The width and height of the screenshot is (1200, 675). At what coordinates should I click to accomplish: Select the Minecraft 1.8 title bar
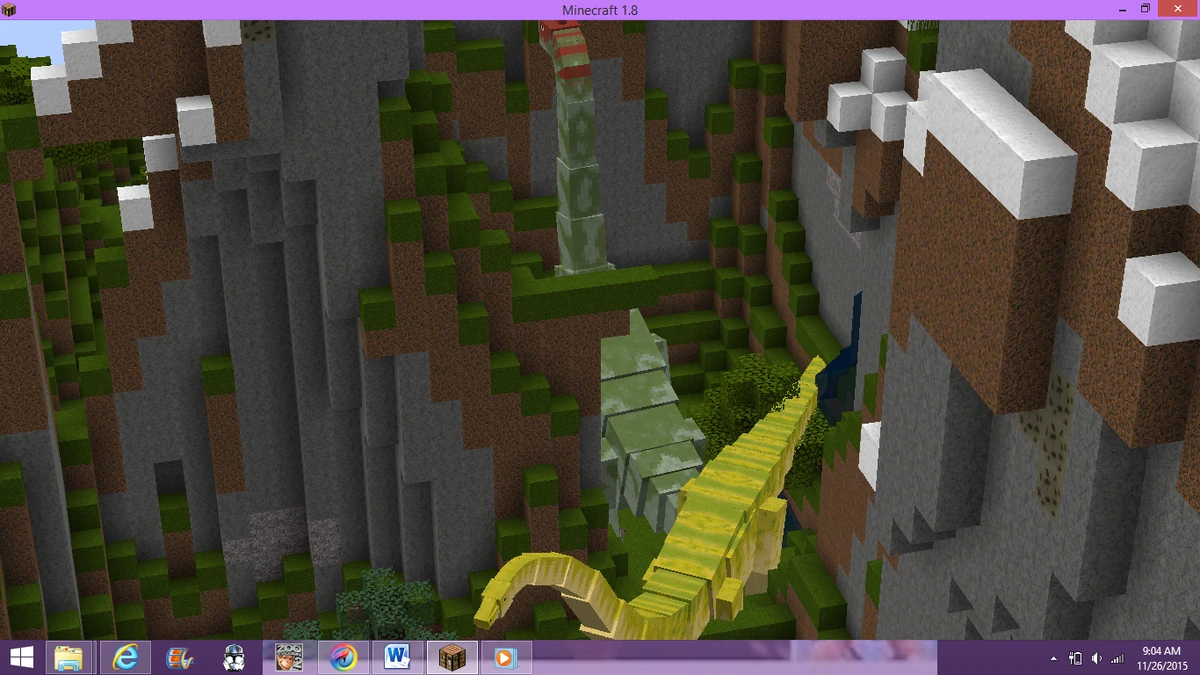coord(600,8)
